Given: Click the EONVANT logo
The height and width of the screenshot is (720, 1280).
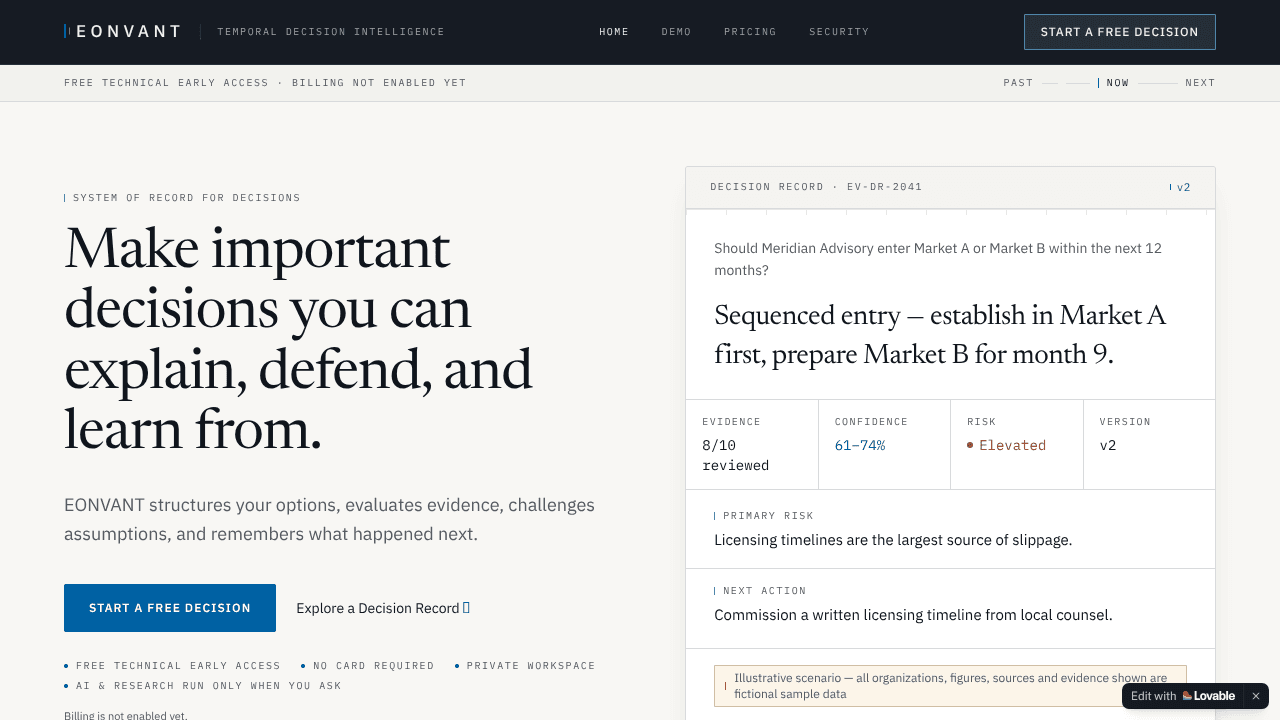Looking at the screenshot, I should pos(122,32).
